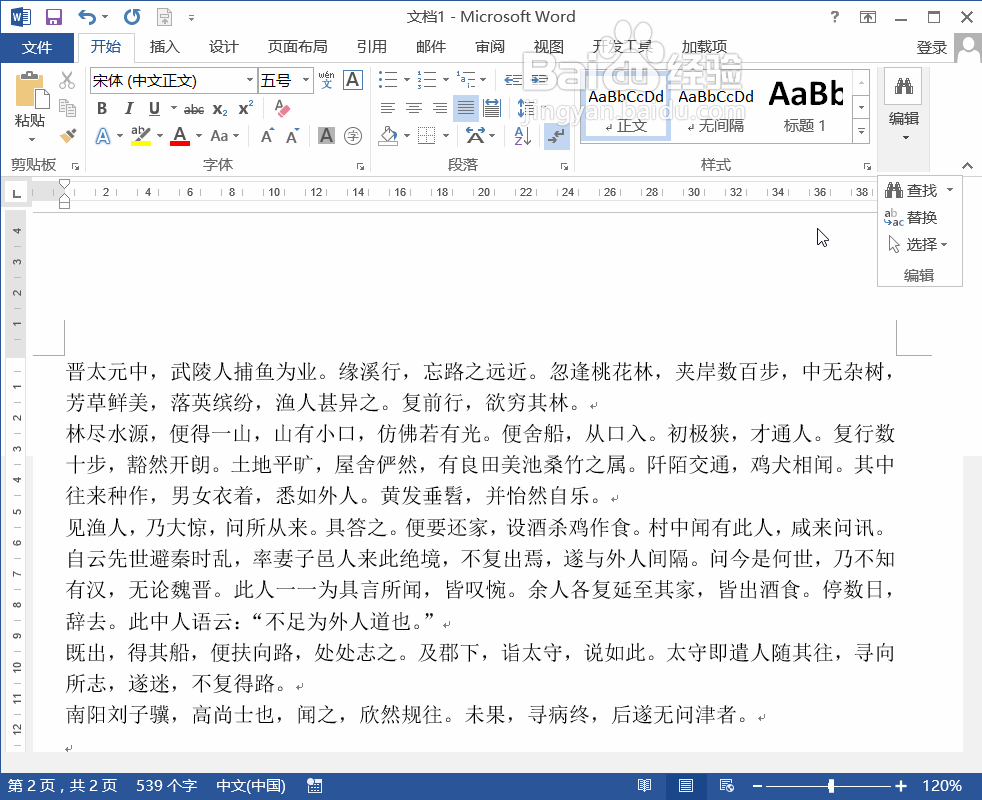Viewport: 982px width, 800px height.
Task: Apply 无间隔 style
Action: point(715,107)
